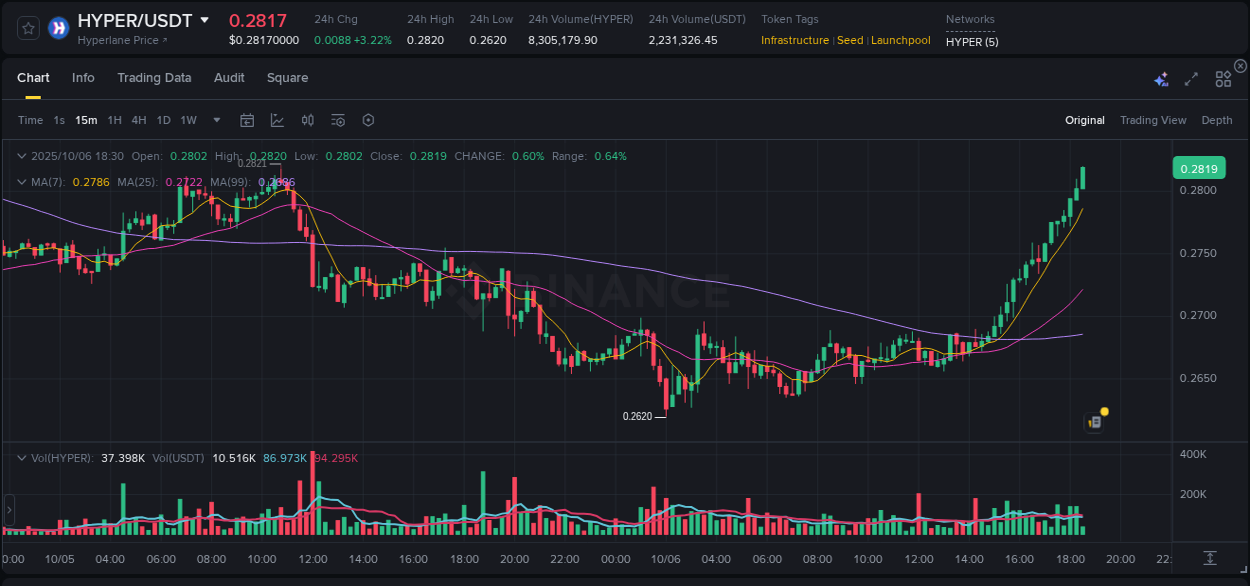Click the Launchpool token tag
The width and height of the screenshot is (1250, 586).
pyautogui.click(x=900, y=41)
